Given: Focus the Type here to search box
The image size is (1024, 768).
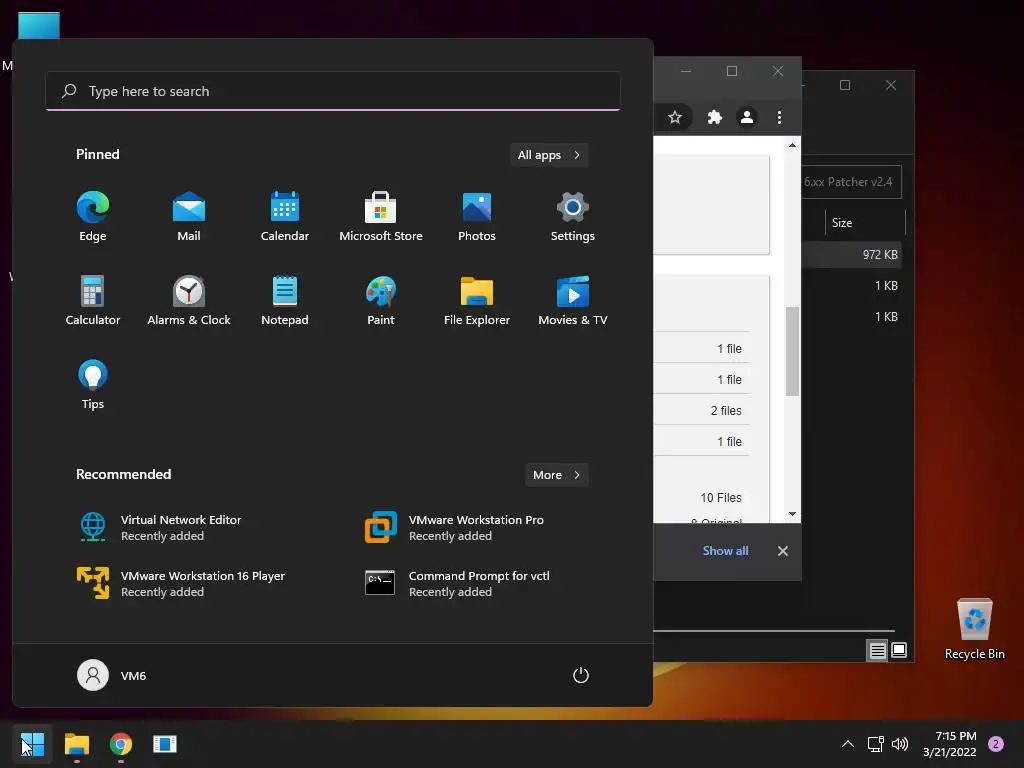Looking at the screenshot, I should [x=333, y=91].
